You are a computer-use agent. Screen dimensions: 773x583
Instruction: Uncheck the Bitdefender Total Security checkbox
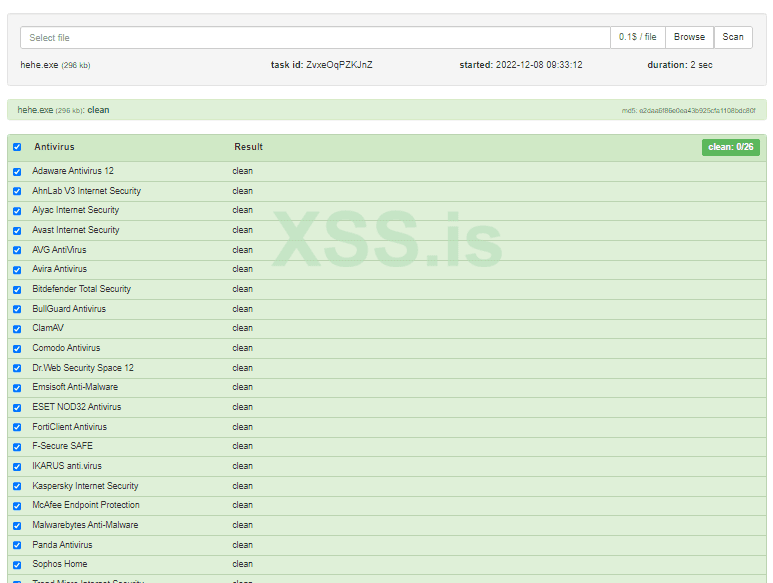17,289
